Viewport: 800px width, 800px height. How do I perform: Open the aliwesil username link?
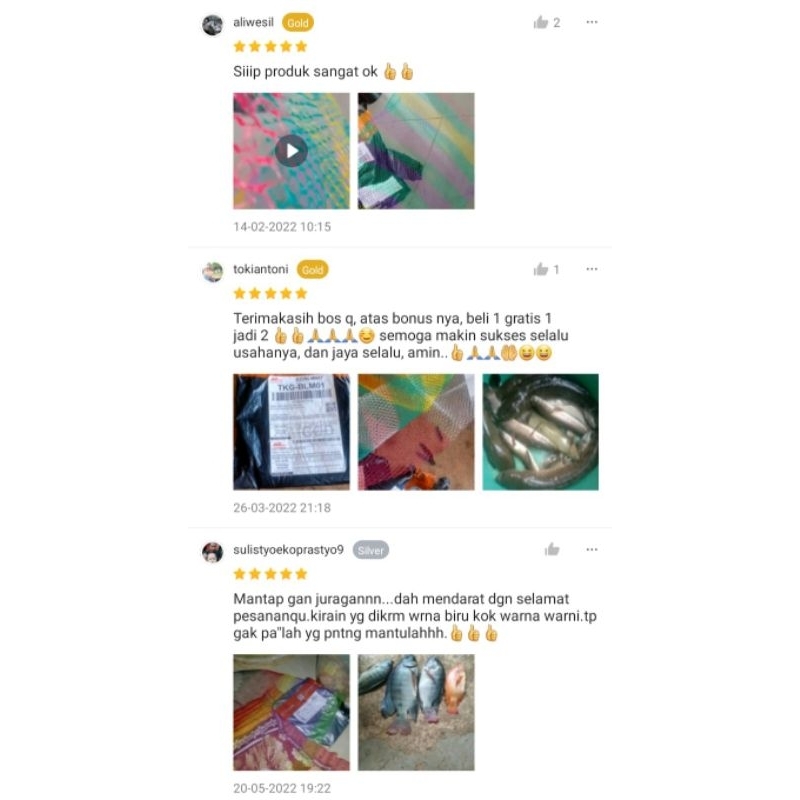253,22
